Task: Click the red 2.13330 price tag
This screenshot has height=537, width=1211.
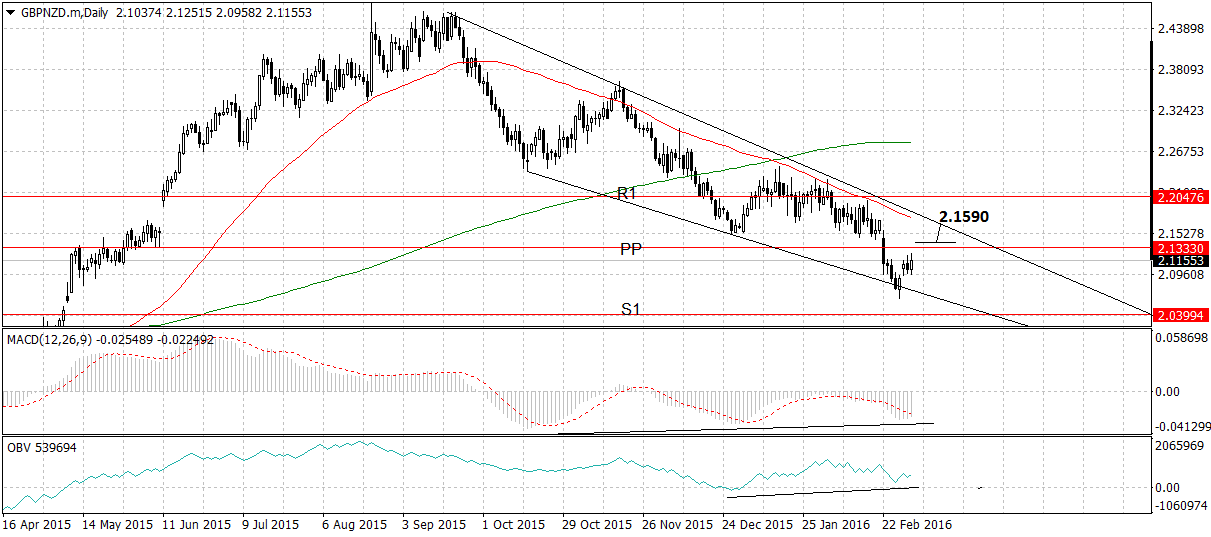Action: coord(1180,247)
